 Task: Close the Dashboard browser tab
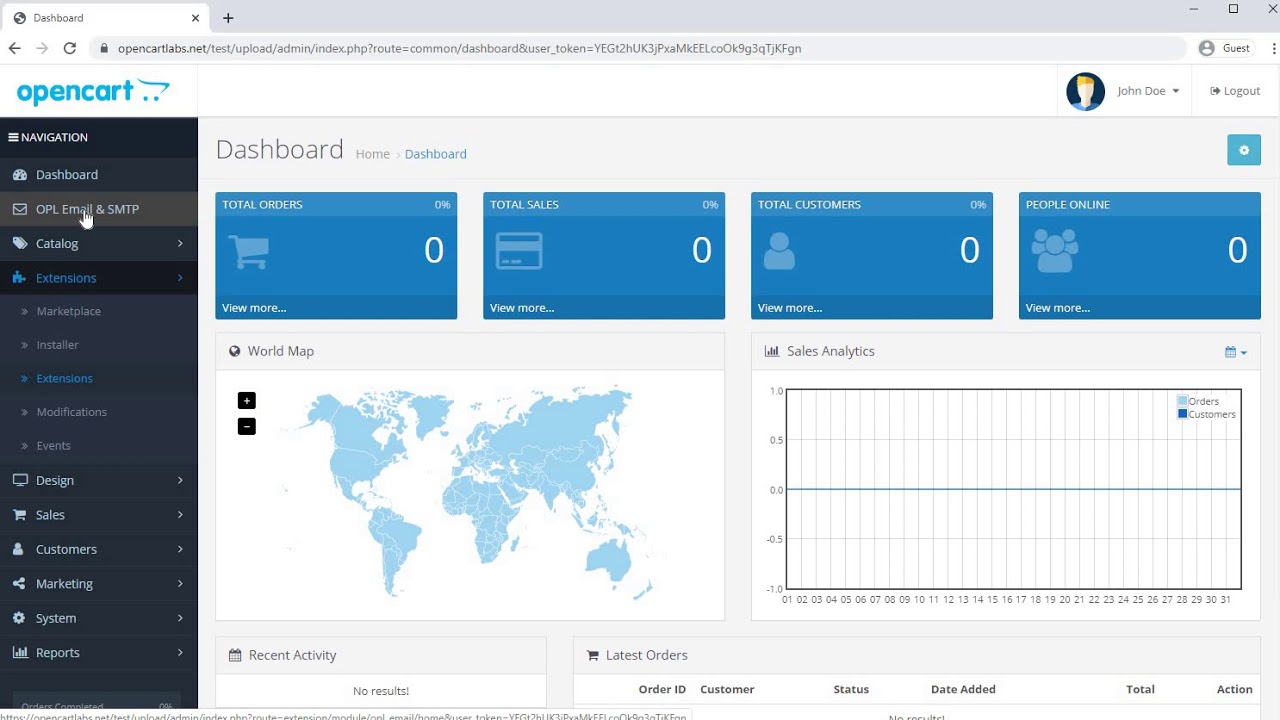coord(196,18)
